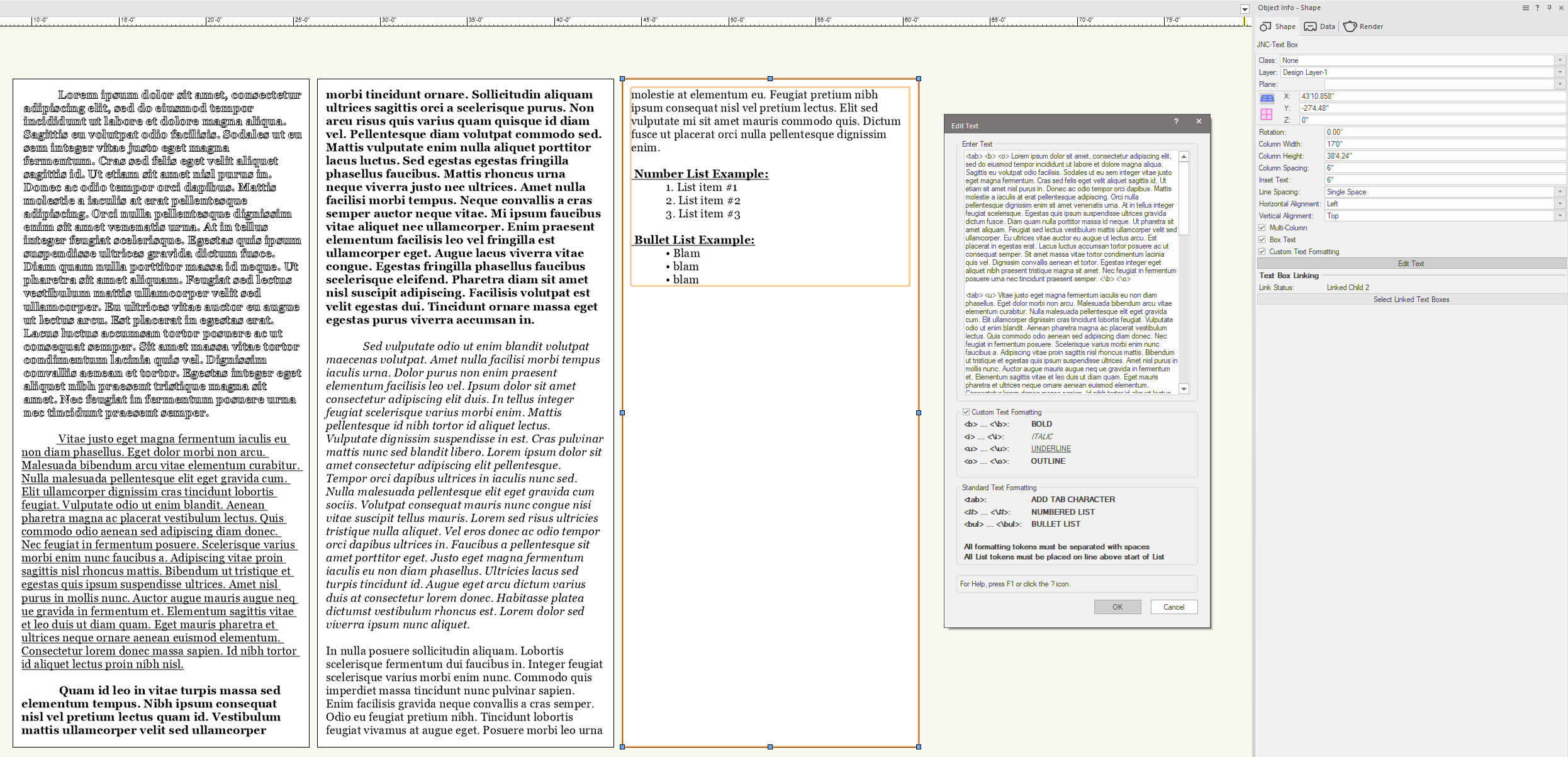Open the Render tab
This screenshot has width=1568, height=757.
pyautogui.click(x=1364, y=26)
